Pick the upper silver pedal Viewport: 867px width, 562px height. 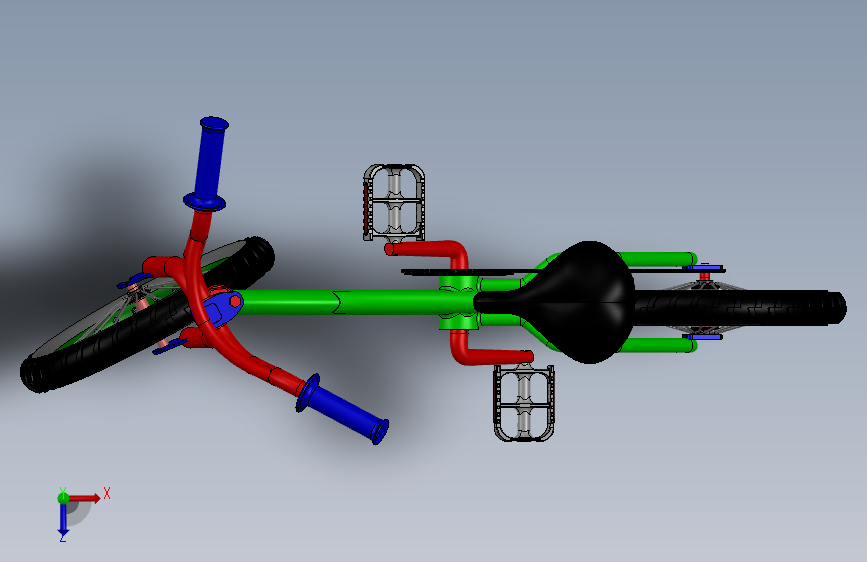[394, 202]
